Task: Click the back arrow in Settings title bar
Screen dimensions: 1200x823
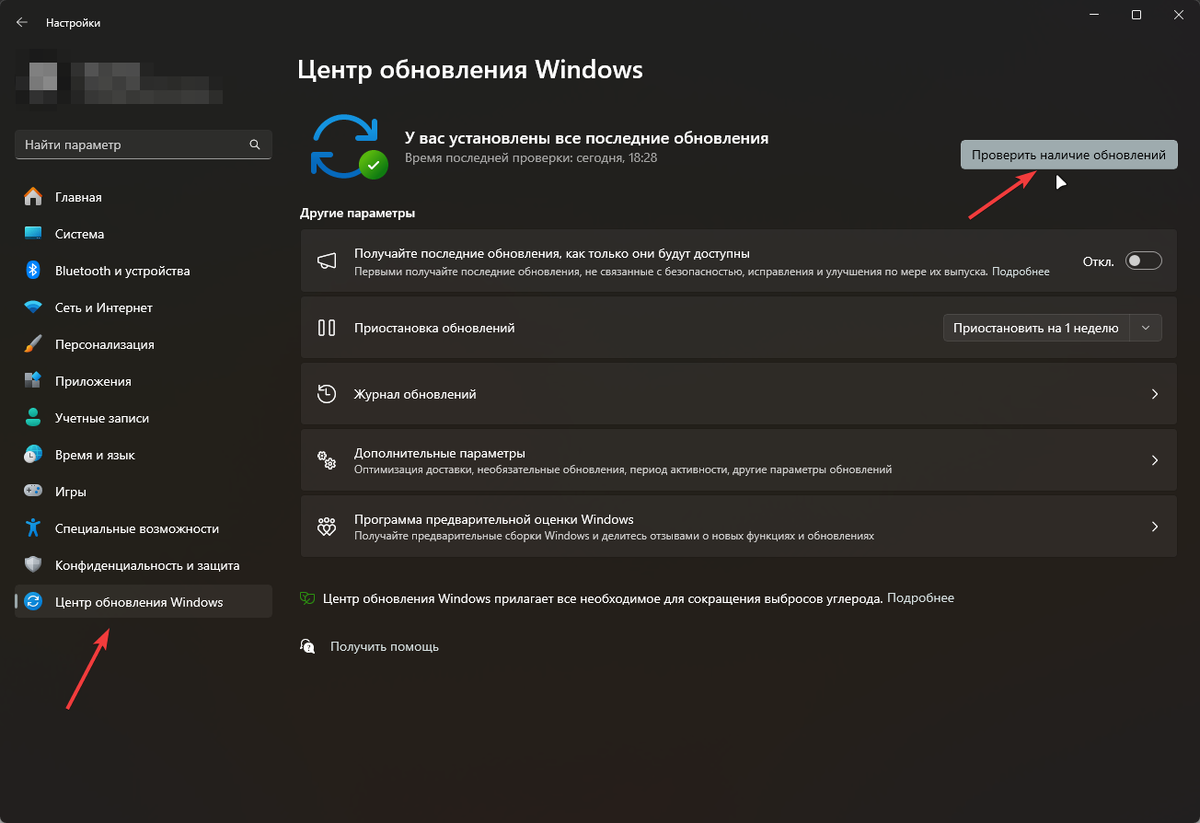Action: (x=22, y=22)
